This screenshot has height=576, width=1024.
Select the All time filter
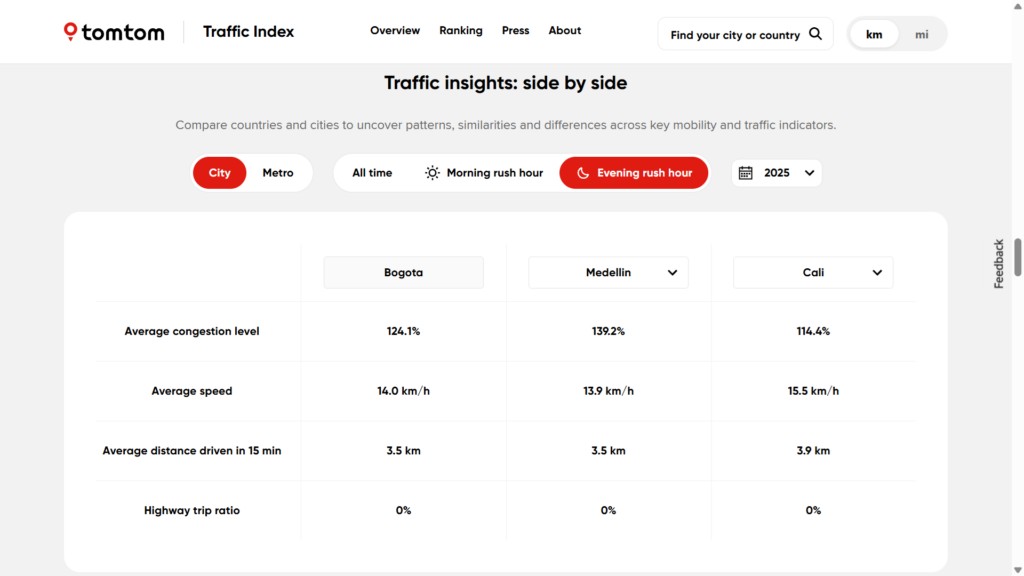pos(372,173)
